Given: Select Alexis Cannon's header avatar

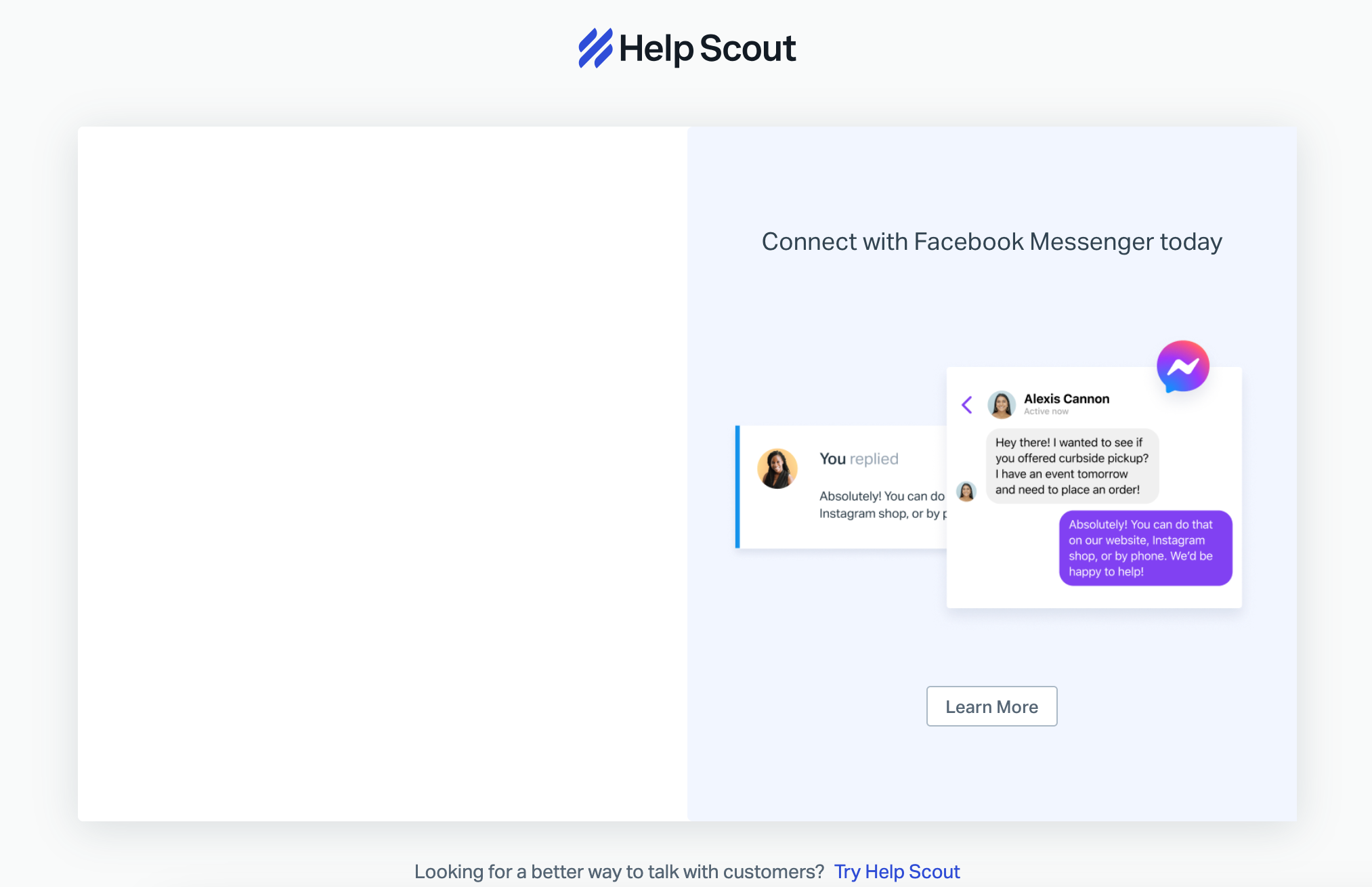Looking at the screenshot, I should (1002, 405).
